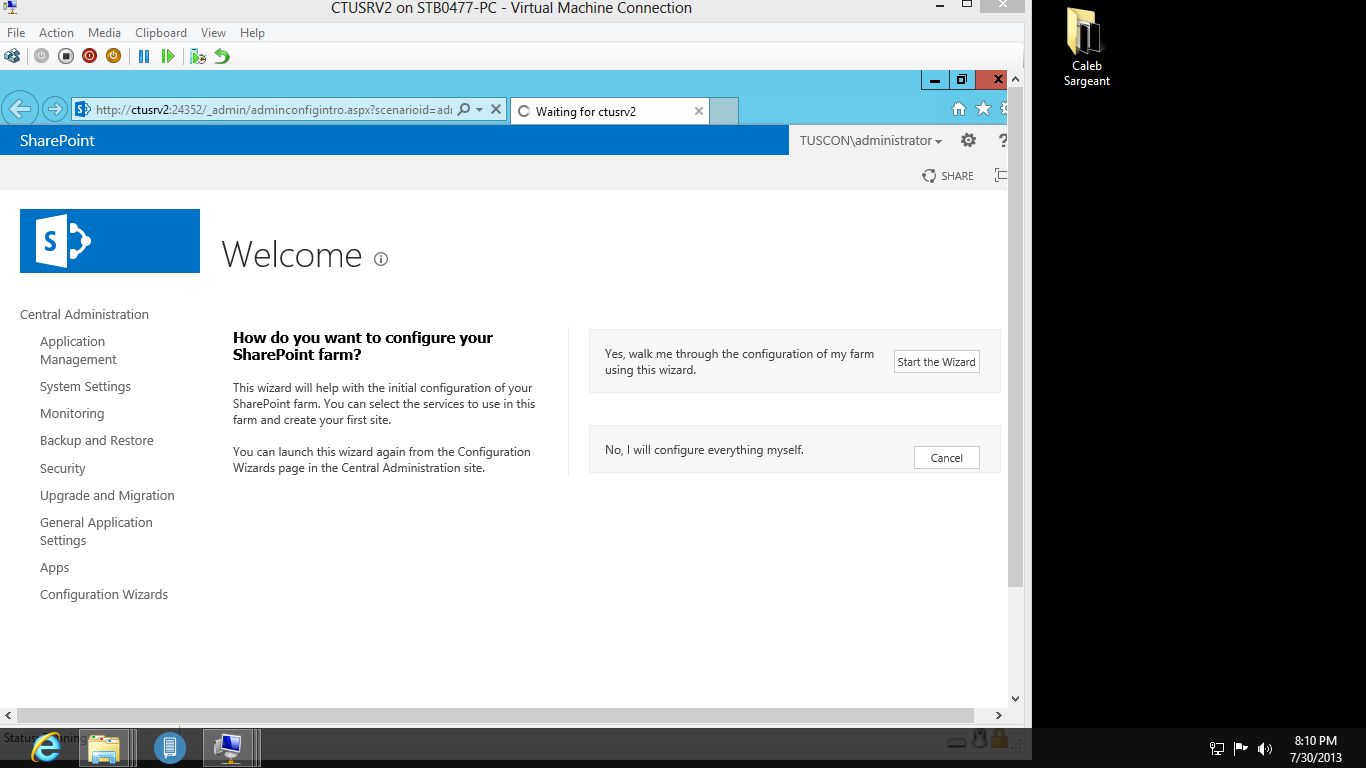Open Application Management
Image resolution: width=1366 pixels, height=768 pixels.
tap(78, 350)
